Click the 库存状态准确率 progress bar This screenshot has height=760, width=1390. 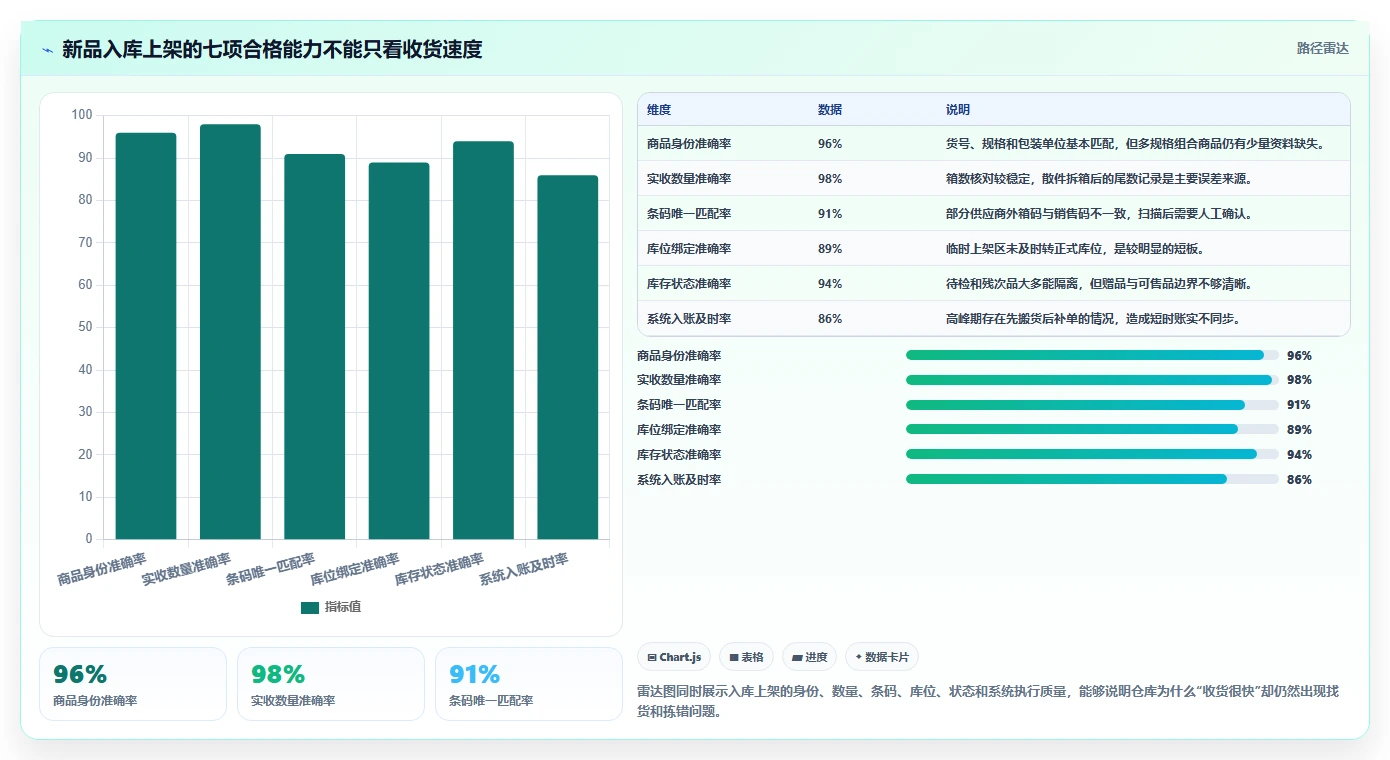1092,454
